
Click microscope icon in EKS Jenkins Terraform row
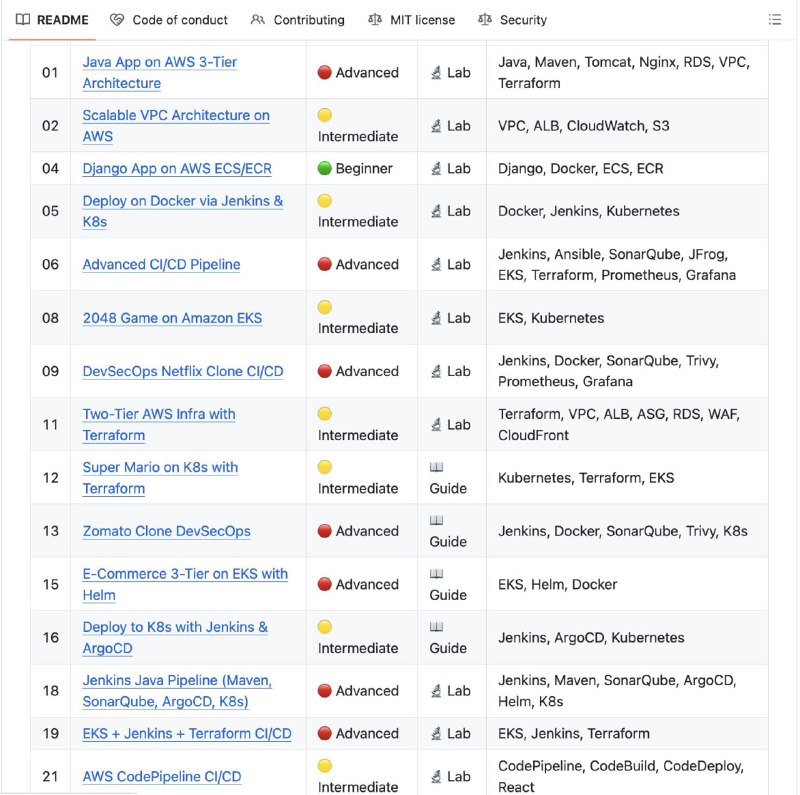click(x=436, y=733)
